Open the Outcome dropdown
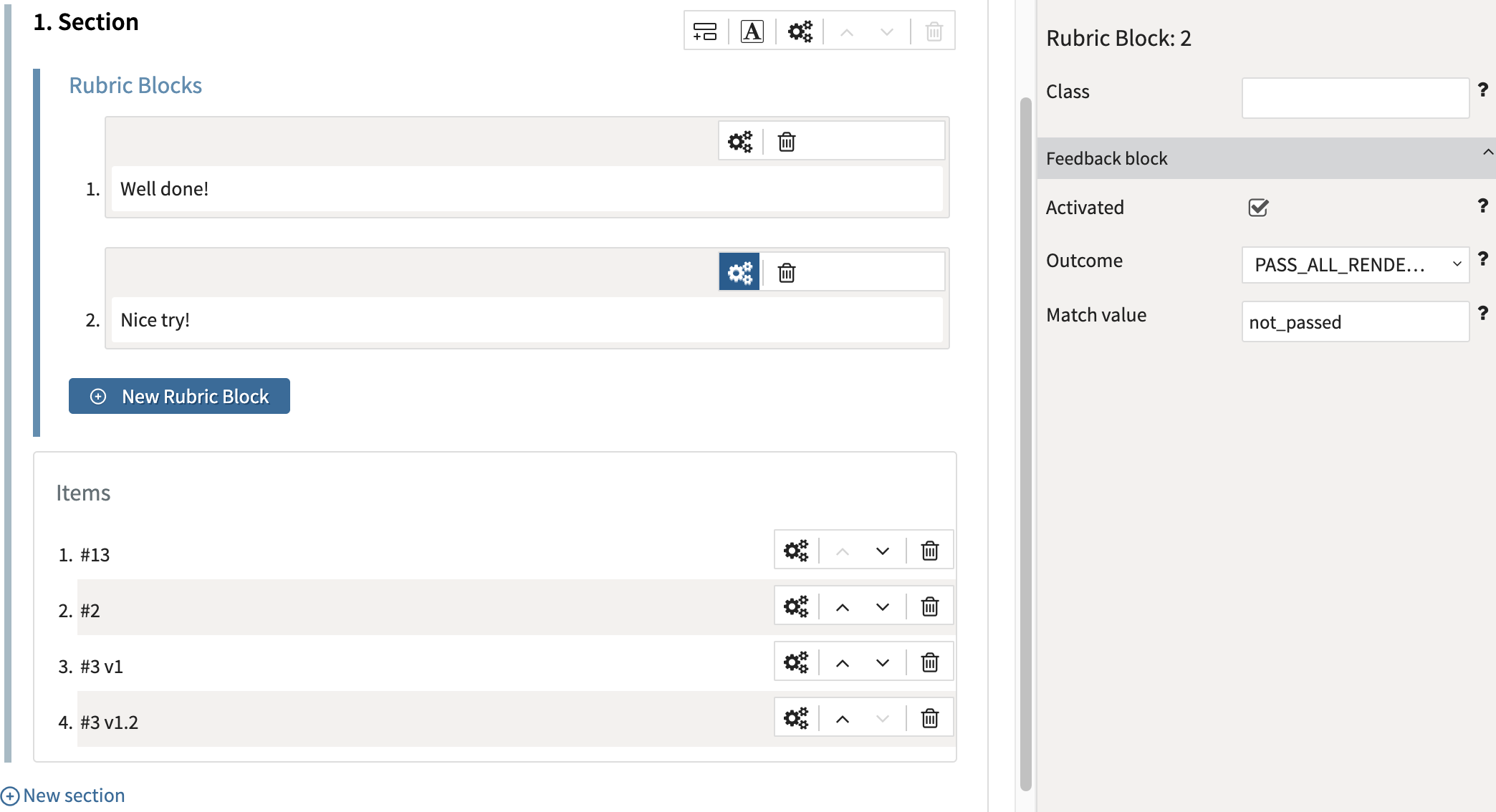Screen dimensions: 1496x812 (1354, 264)
